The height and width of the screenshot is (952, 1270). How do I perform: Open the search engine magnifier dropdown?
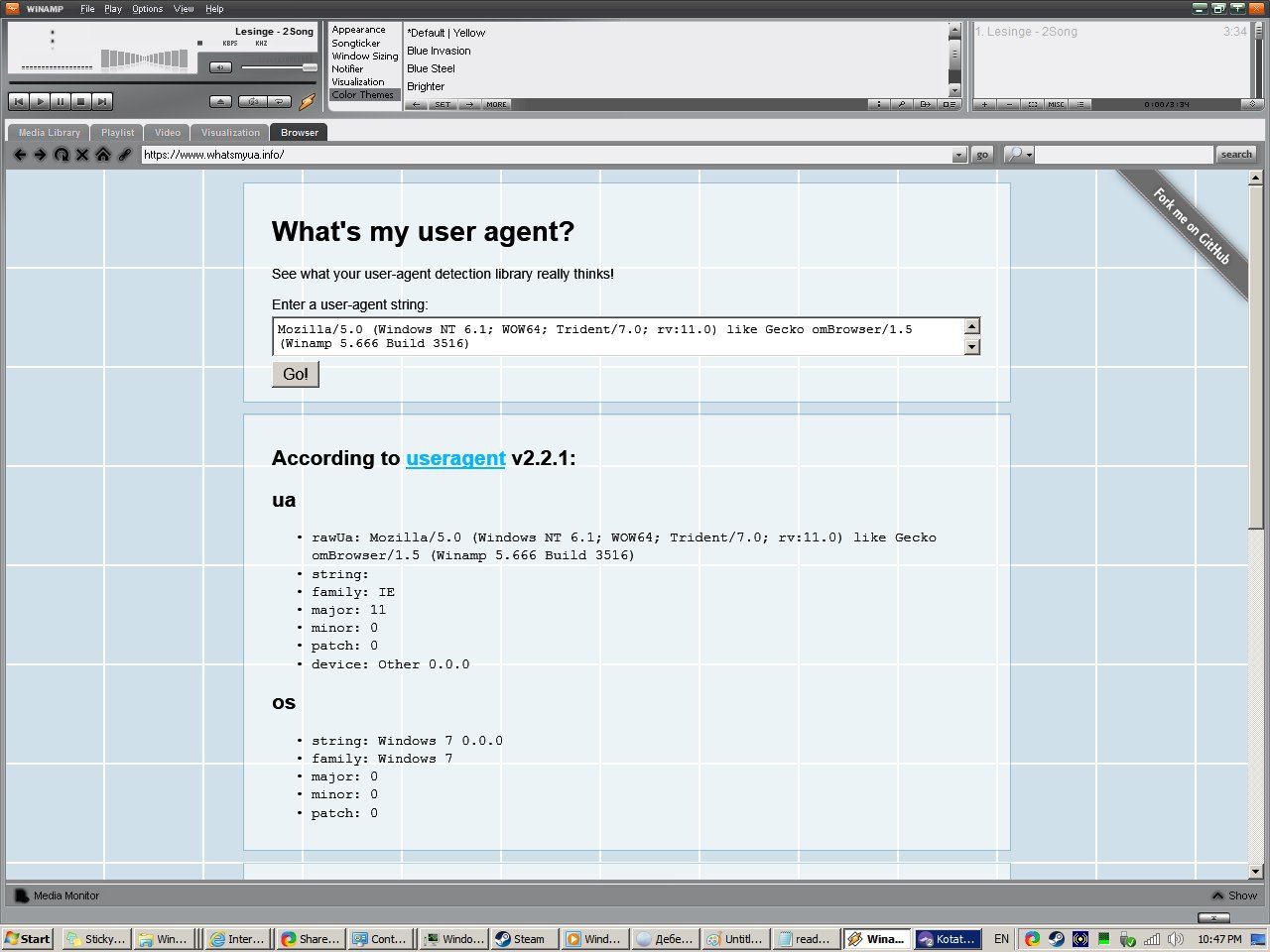coord(1019,155)
